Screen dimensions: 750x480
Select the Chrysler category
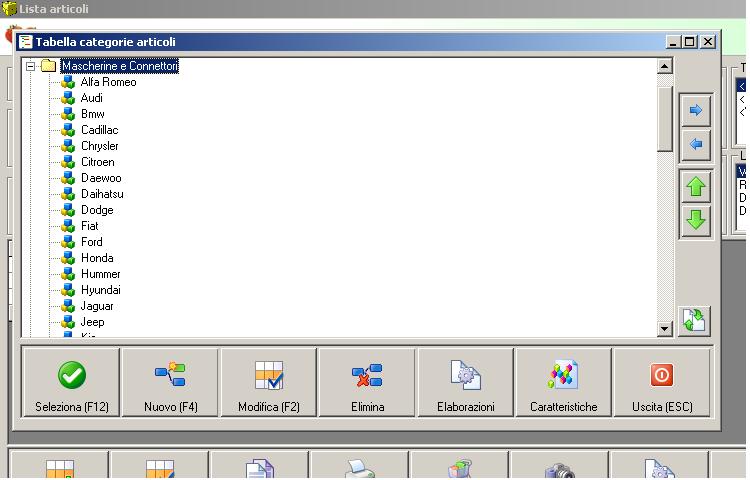click(99, 146)
